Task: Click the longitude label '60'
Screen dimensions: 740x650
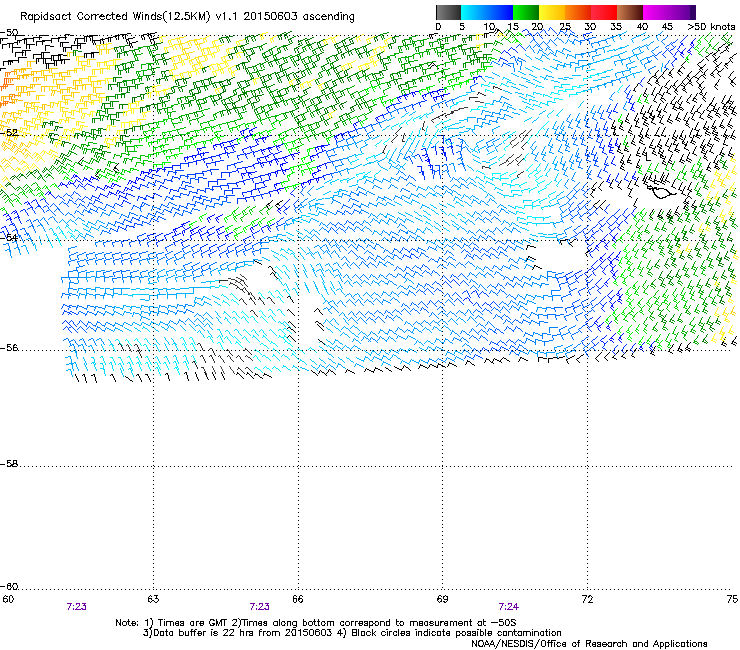Action: point(8,599)
